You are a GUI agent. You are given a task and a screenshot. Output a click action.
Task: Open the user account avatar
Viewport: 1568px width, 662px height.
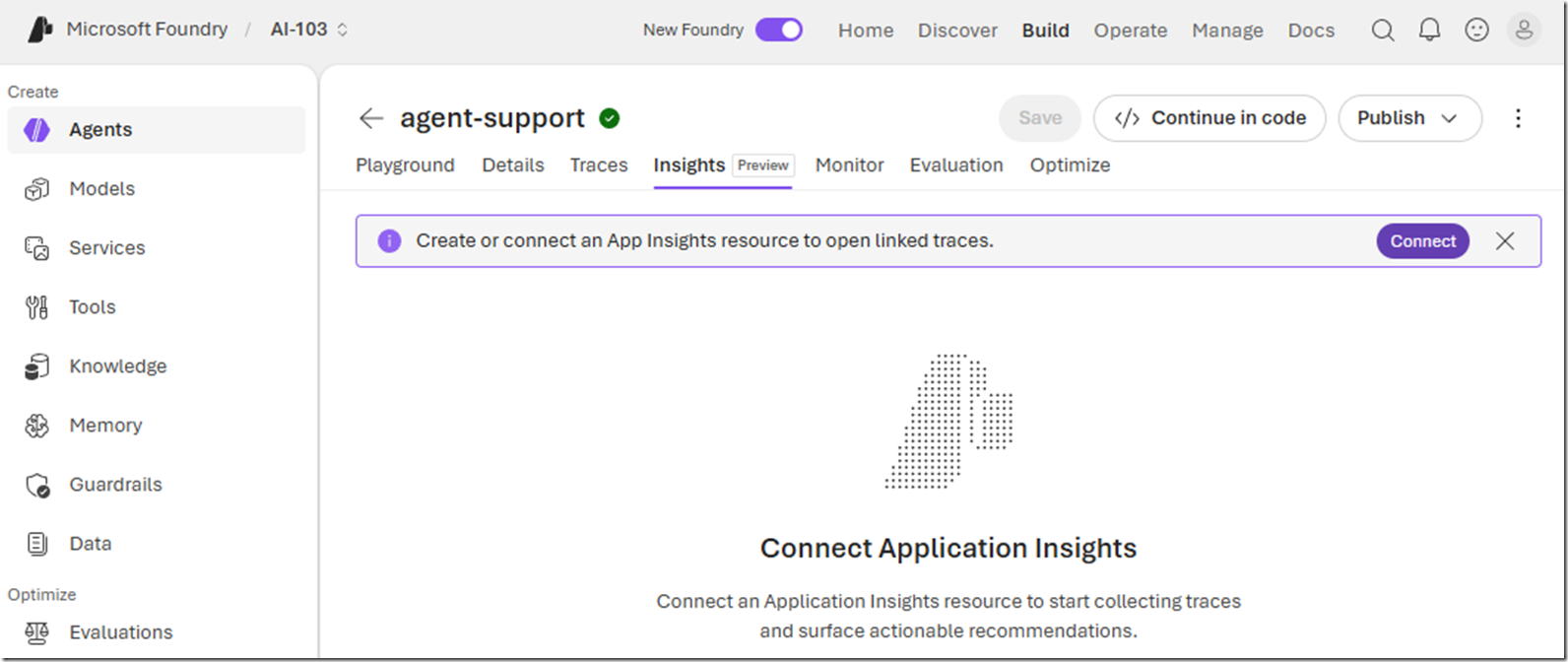[x=1524, y=31]
